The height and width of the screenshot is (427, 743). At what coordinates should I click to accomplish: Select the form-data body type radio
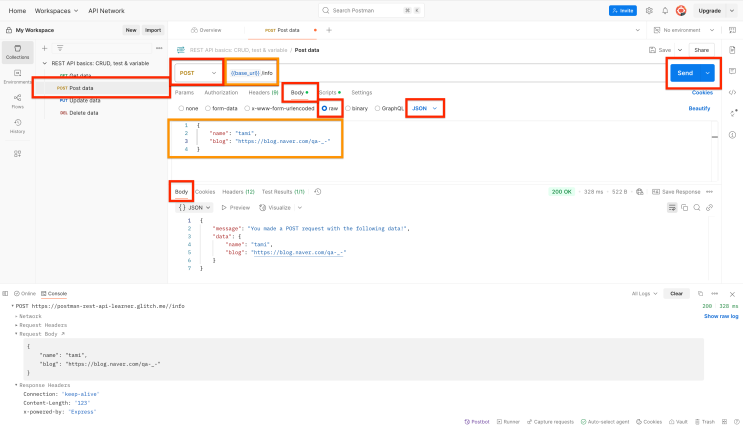208,108
